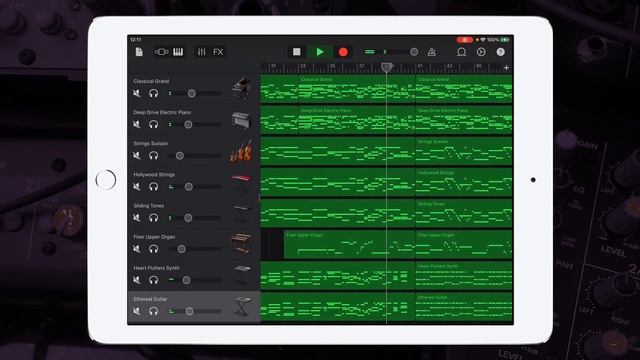This screenshot has width=640, height=360.
Task: Mute the Classical Grand track
Action: coord(137,93)
